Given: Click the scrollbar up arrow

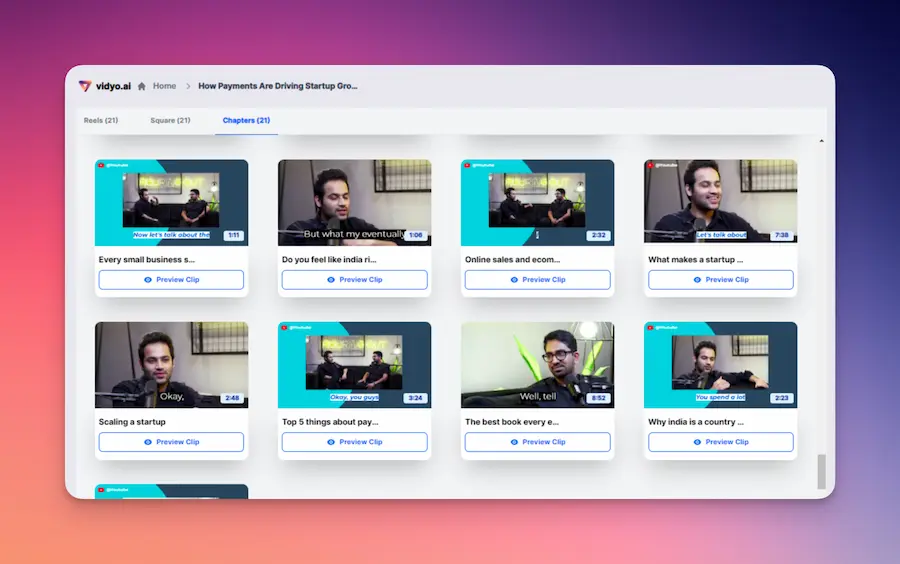Looking at the screenshot, I should click(821, 141).
